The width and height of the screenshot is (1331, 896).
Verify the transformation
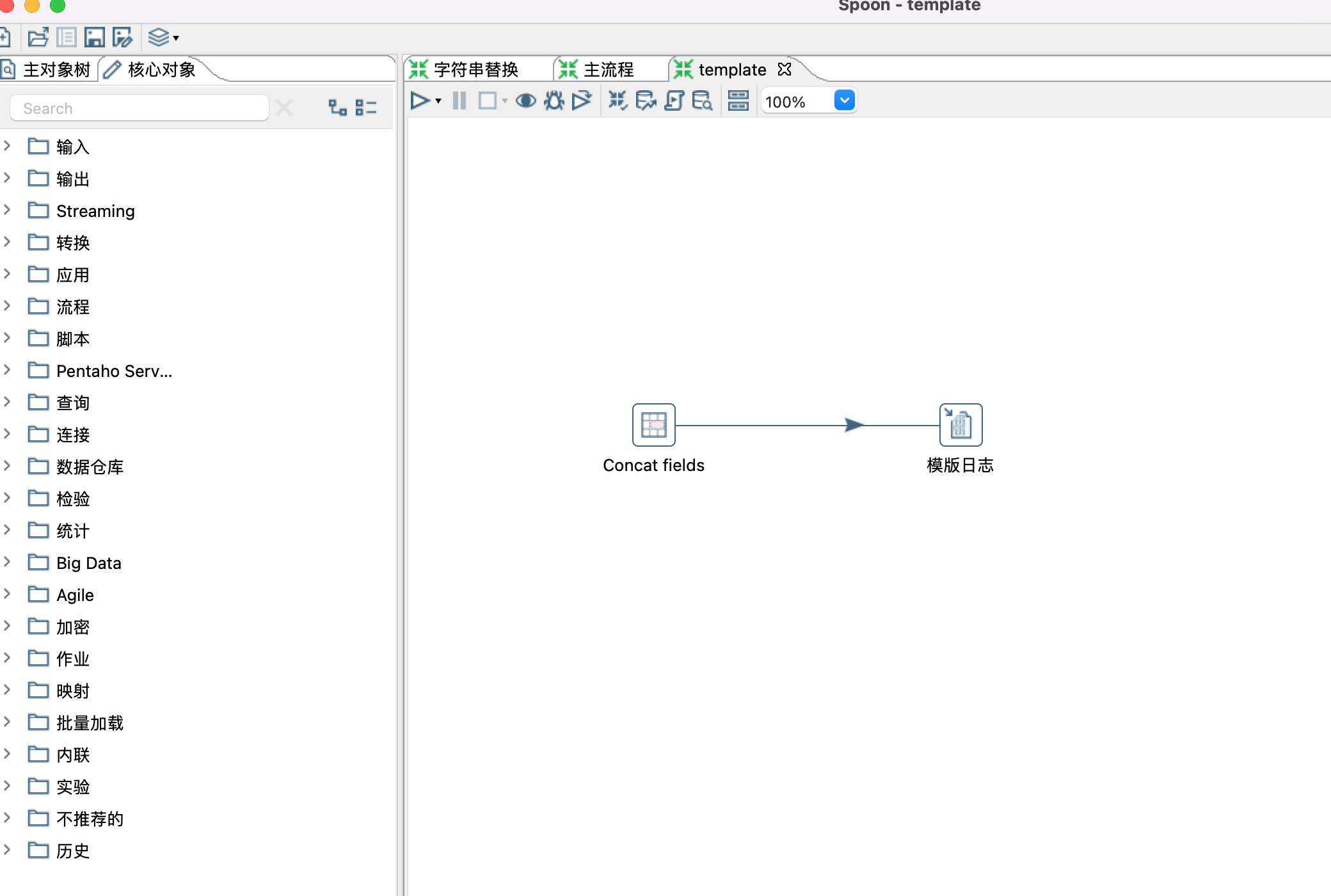[x=618, y=101]
